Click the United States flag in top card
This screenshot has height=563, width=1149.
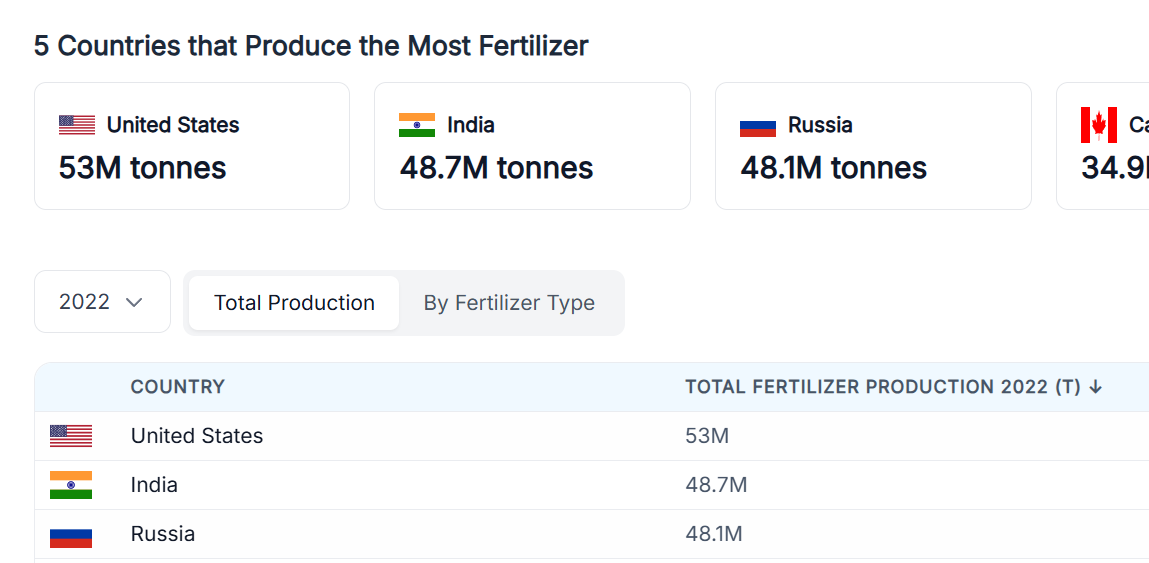77,125
